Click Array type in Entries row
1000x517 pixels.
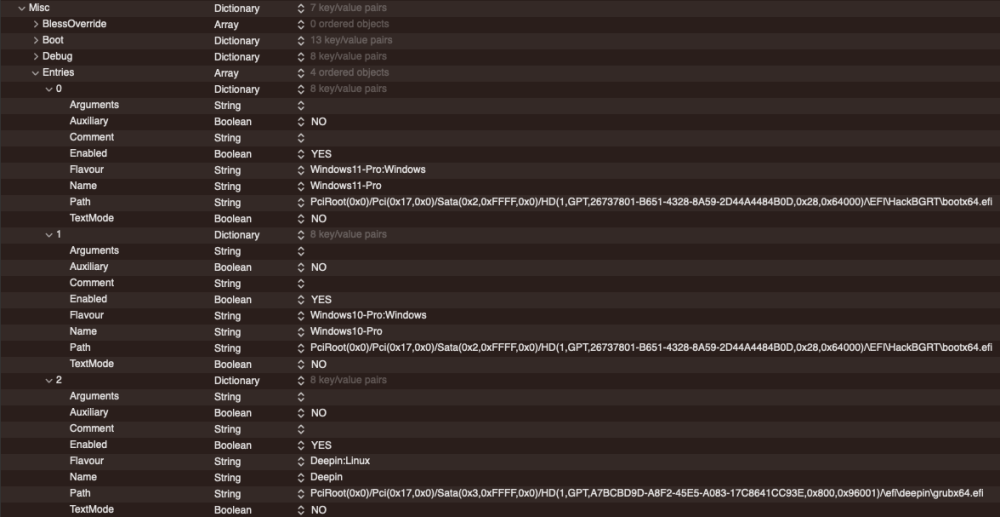coord(226,73)
